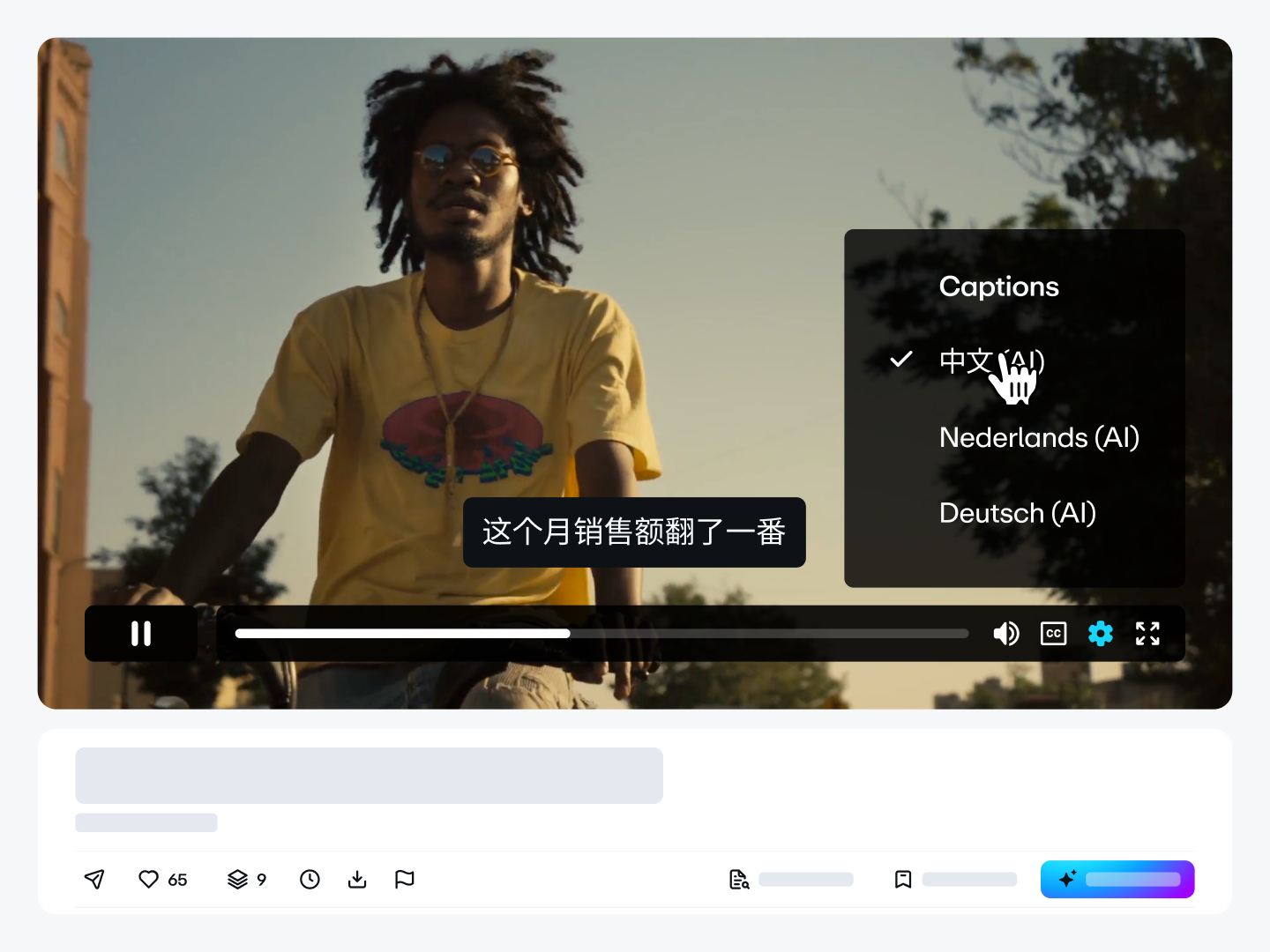Viewport: 1270px width, 952px height.
Task: Download the video
Action: [x=357, y=879]
